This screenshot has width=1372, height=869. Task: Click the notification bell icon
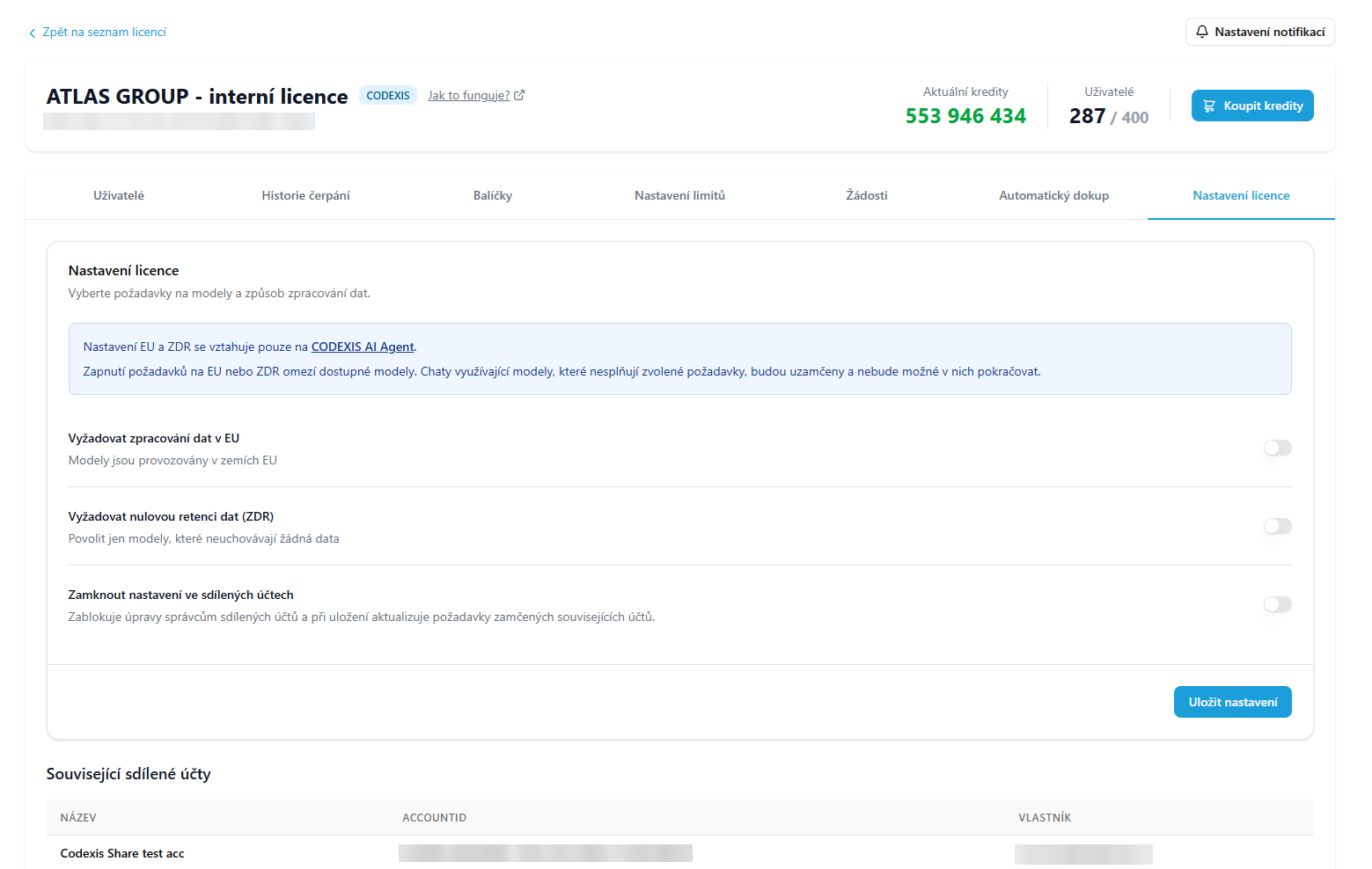1202,32
